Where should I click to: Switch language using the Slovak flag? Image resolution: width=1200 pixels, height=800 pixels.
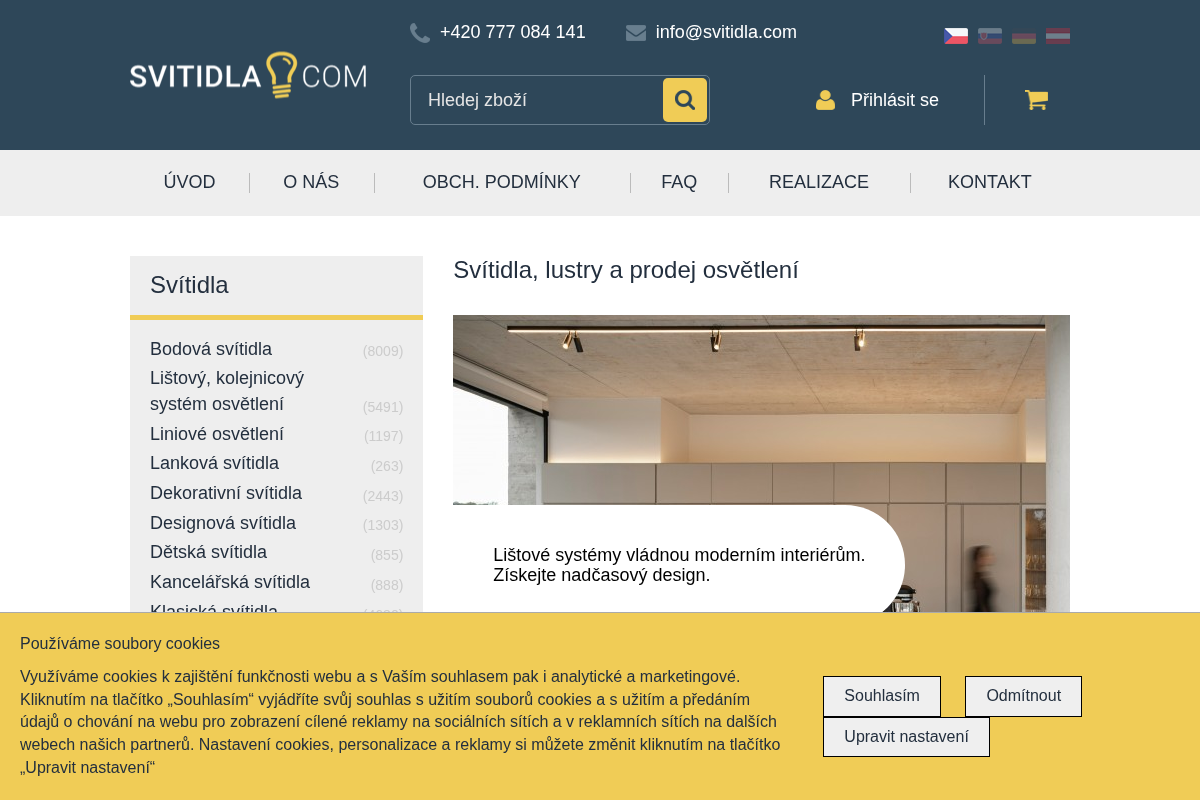pos(990,36)
